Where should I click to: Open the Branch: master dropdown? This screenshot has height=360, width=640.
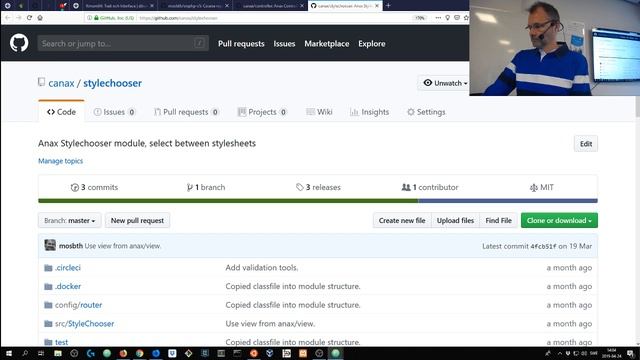69,220
